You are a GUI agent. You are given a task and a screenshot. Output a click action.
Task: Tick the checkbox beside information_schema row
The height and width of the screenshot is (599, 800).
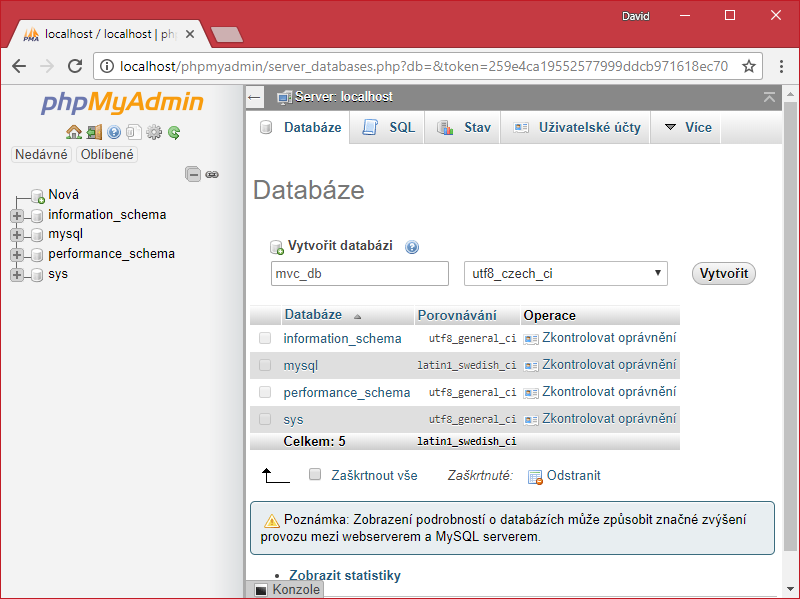pos(265,338)
